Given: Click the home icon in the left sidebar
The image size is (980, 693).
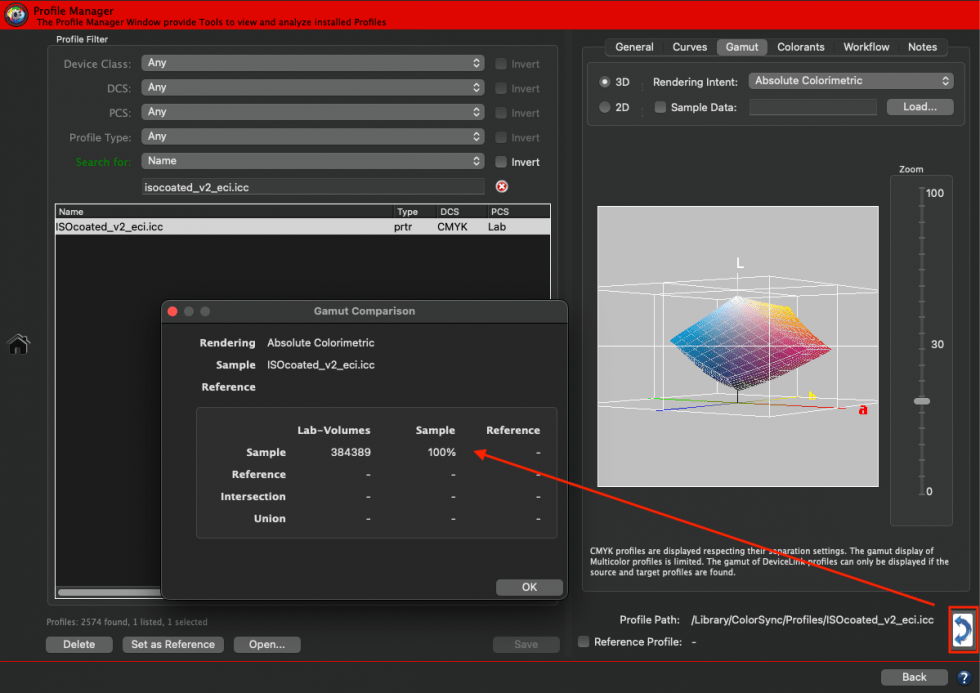Looking at the screenshot, I should pos(16,343).
